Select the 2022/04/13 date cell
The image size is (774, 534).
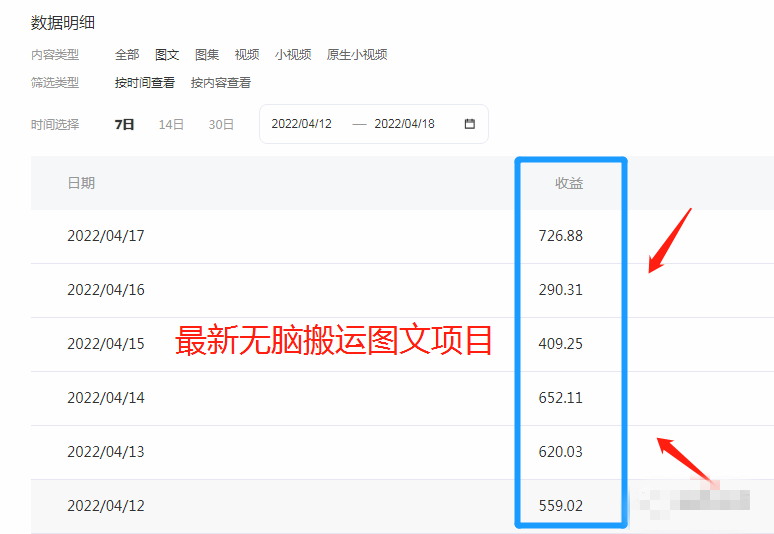pos(106,452)
